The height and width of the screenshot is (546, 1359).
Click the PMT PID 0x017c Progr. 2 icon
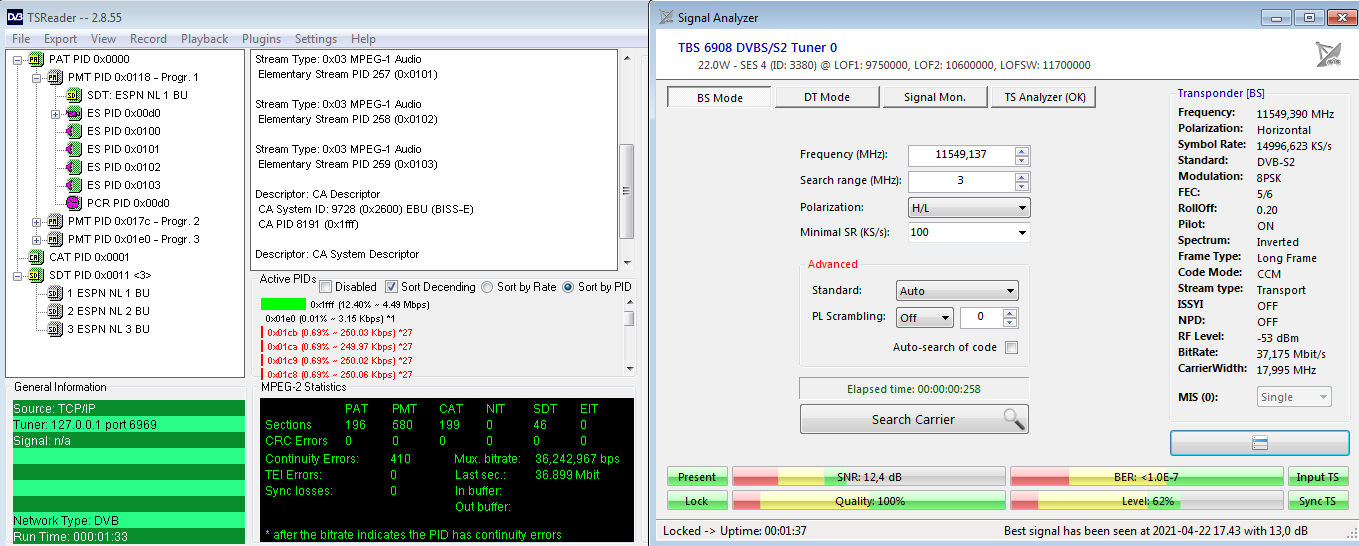click(55, 221)
